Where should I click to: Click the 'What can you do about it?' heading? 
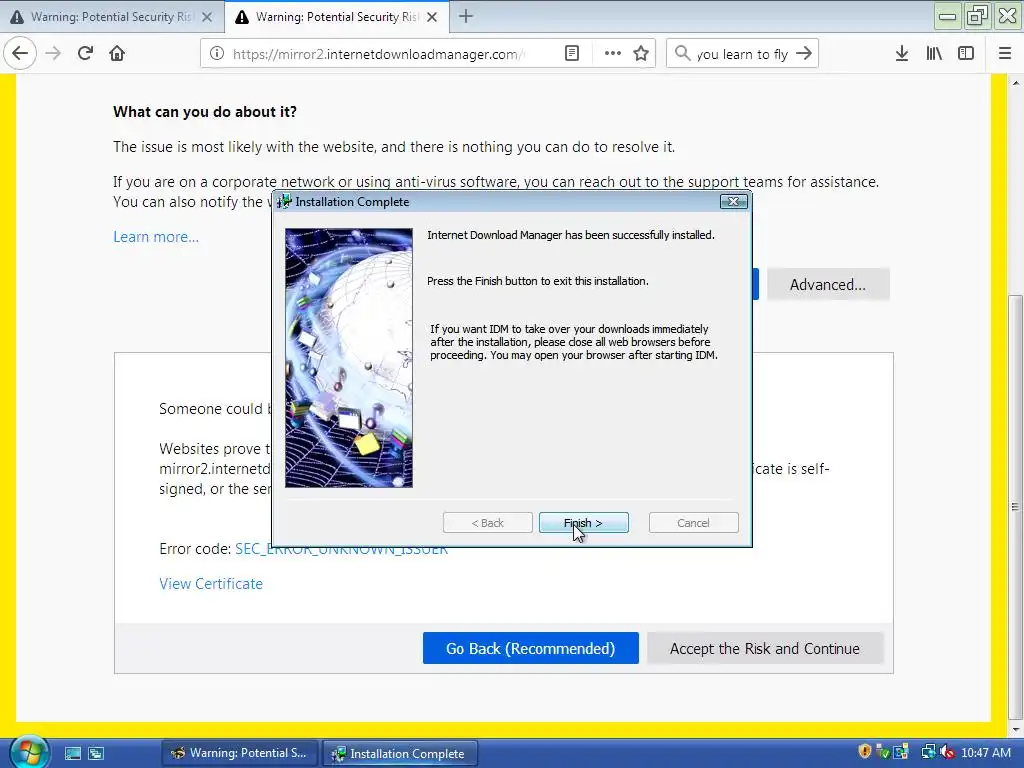[x=205, y=112]
